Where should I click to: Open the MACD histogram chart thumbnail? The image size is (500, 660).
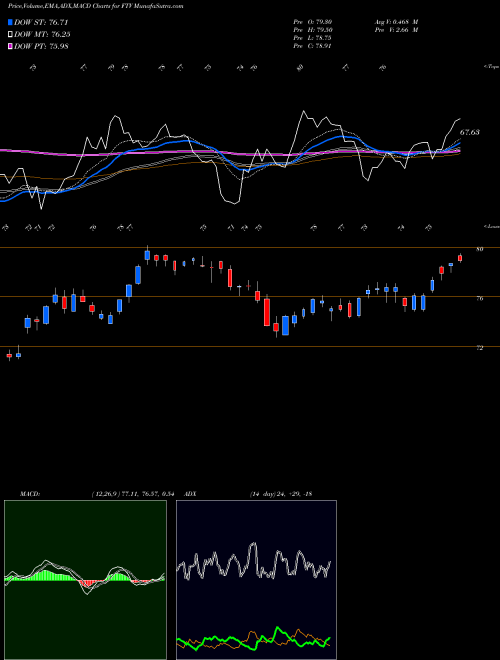pyautogui.click(x=85, y=580)
